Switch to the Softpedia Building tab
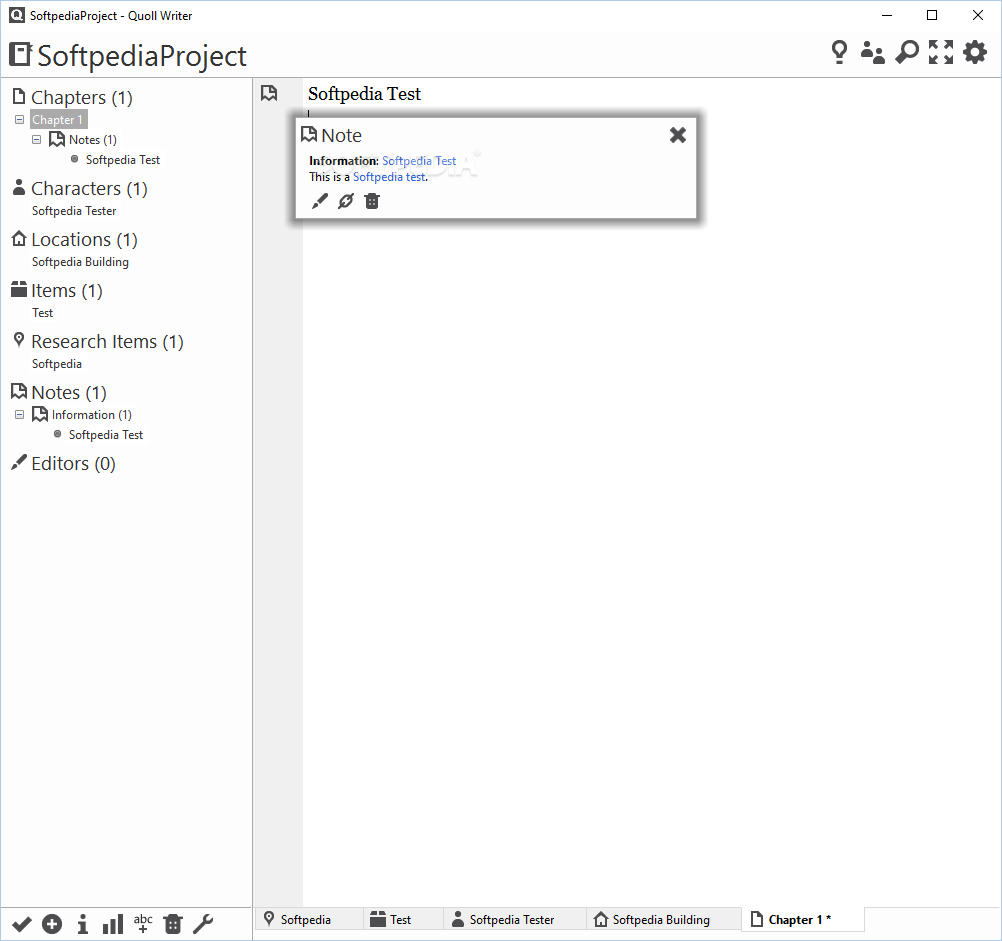 (x=663, y=919)
